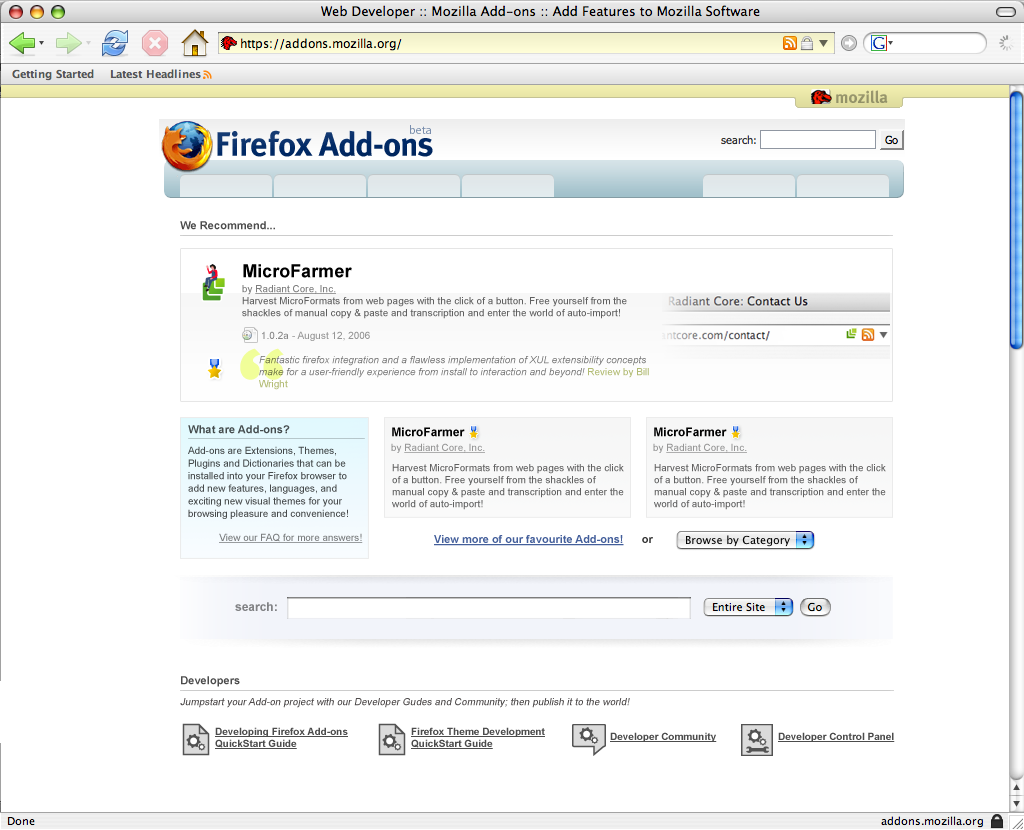Click the header search text field
This screenshot has width=1024, height=830.
click(x=818, y=140)
